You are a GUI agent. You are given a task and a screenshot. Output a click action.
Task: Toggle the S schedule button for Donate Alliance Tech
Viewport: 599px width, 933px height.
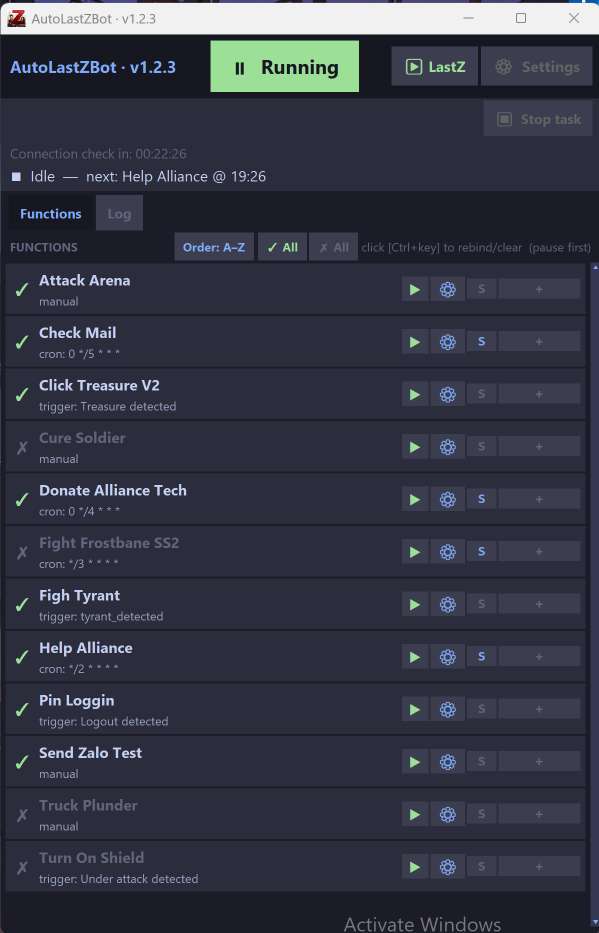coord(481,499)
